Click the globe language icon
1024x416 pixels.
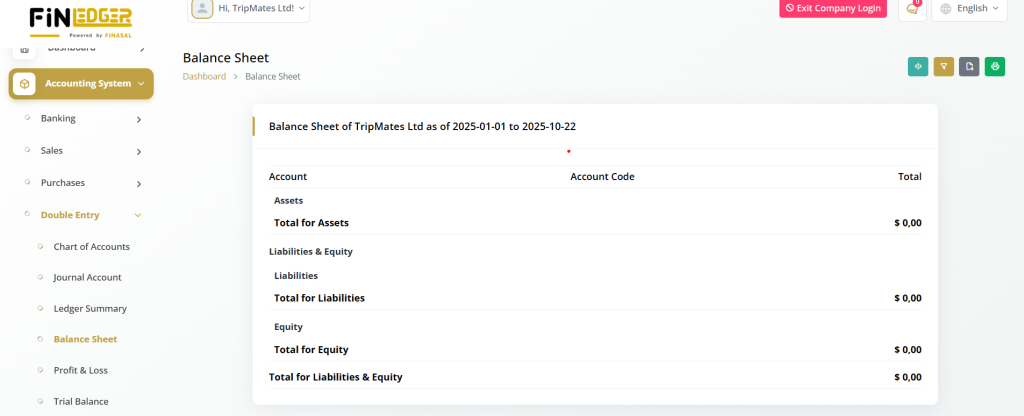(945, 9)
